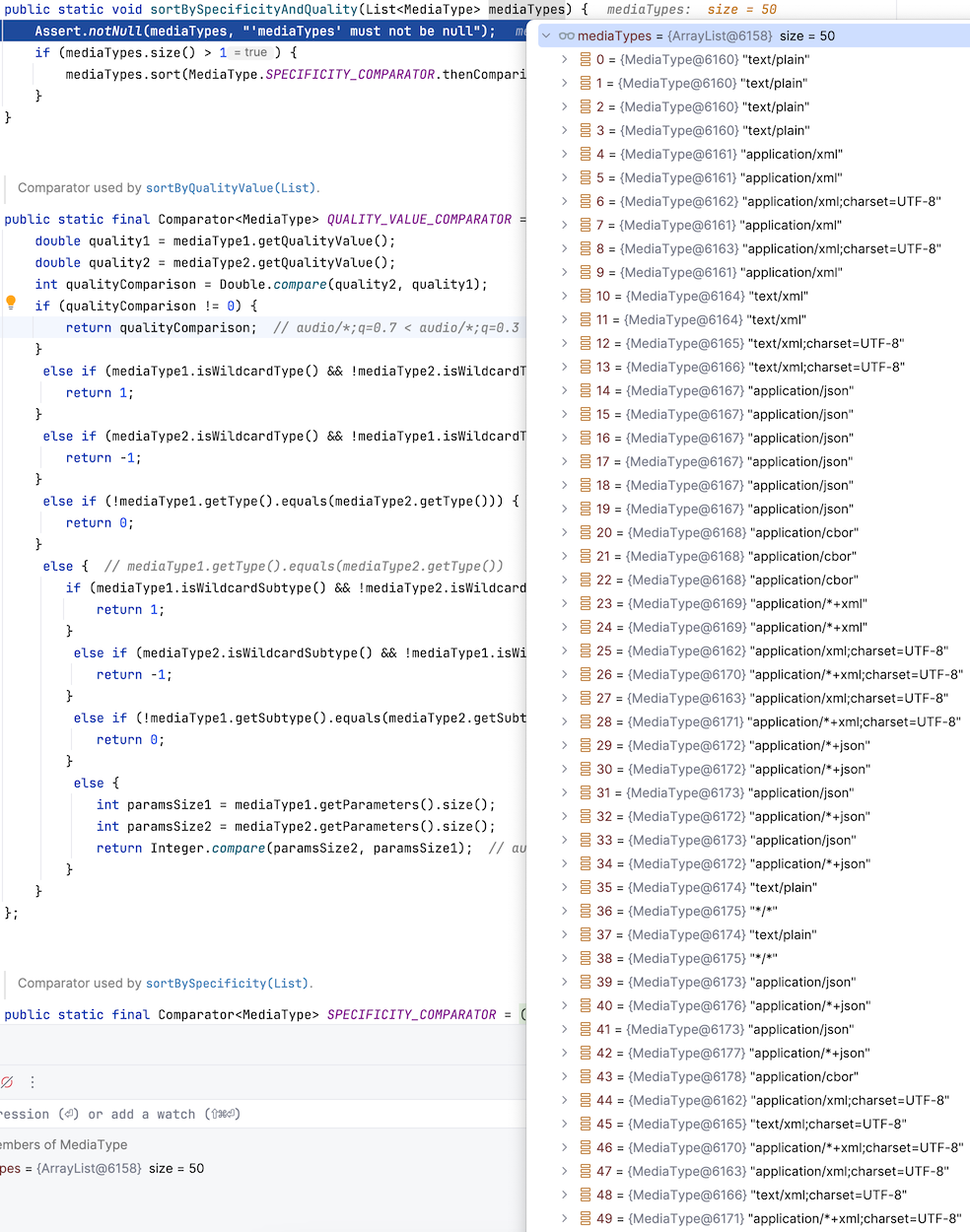Click the glasses watch icon beside mediaTypes
Screen dimensions: 970x1232
[x=566, y=36]
